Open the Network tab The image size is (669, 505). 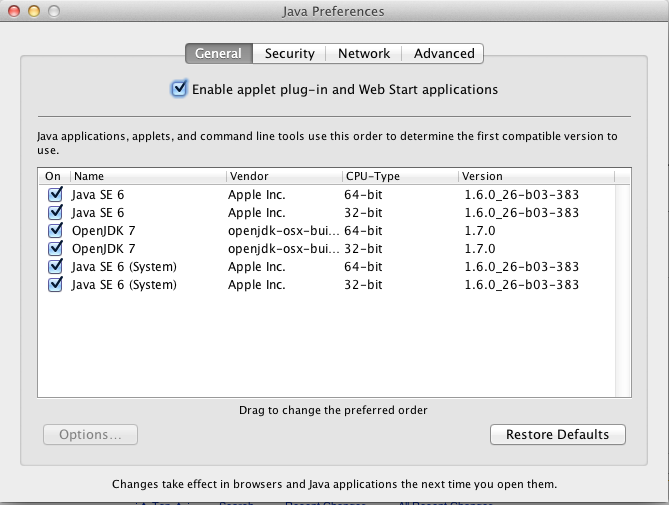364,53
